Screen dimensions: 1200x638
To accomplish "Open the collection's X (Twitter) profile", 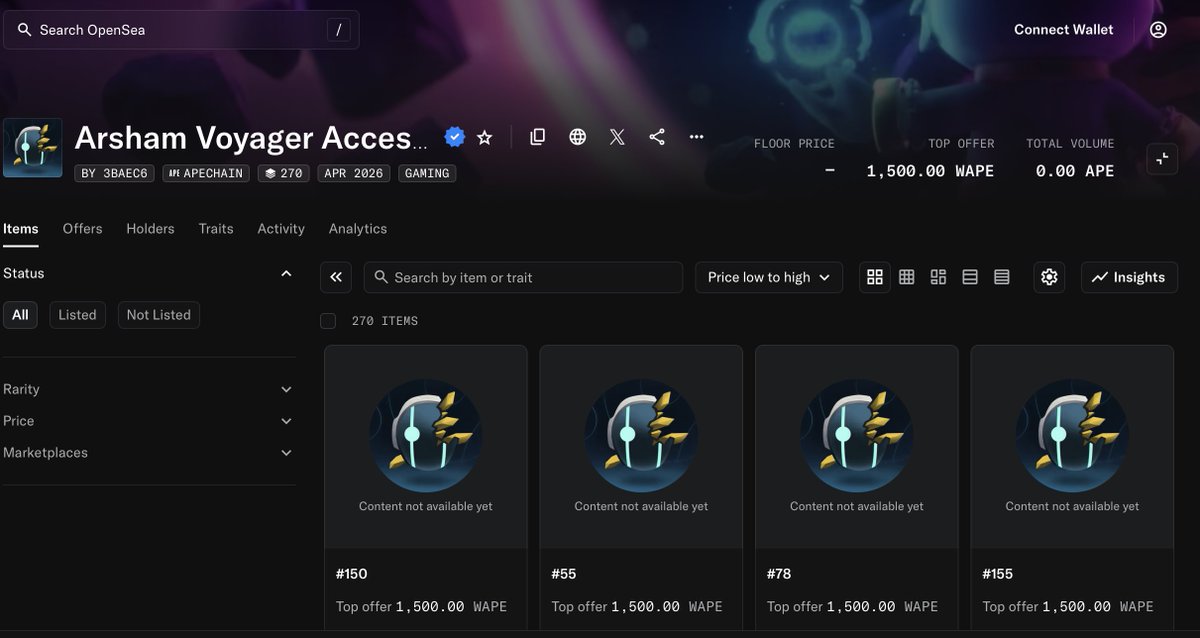I will pyautogui.click(x=617, y=137).
